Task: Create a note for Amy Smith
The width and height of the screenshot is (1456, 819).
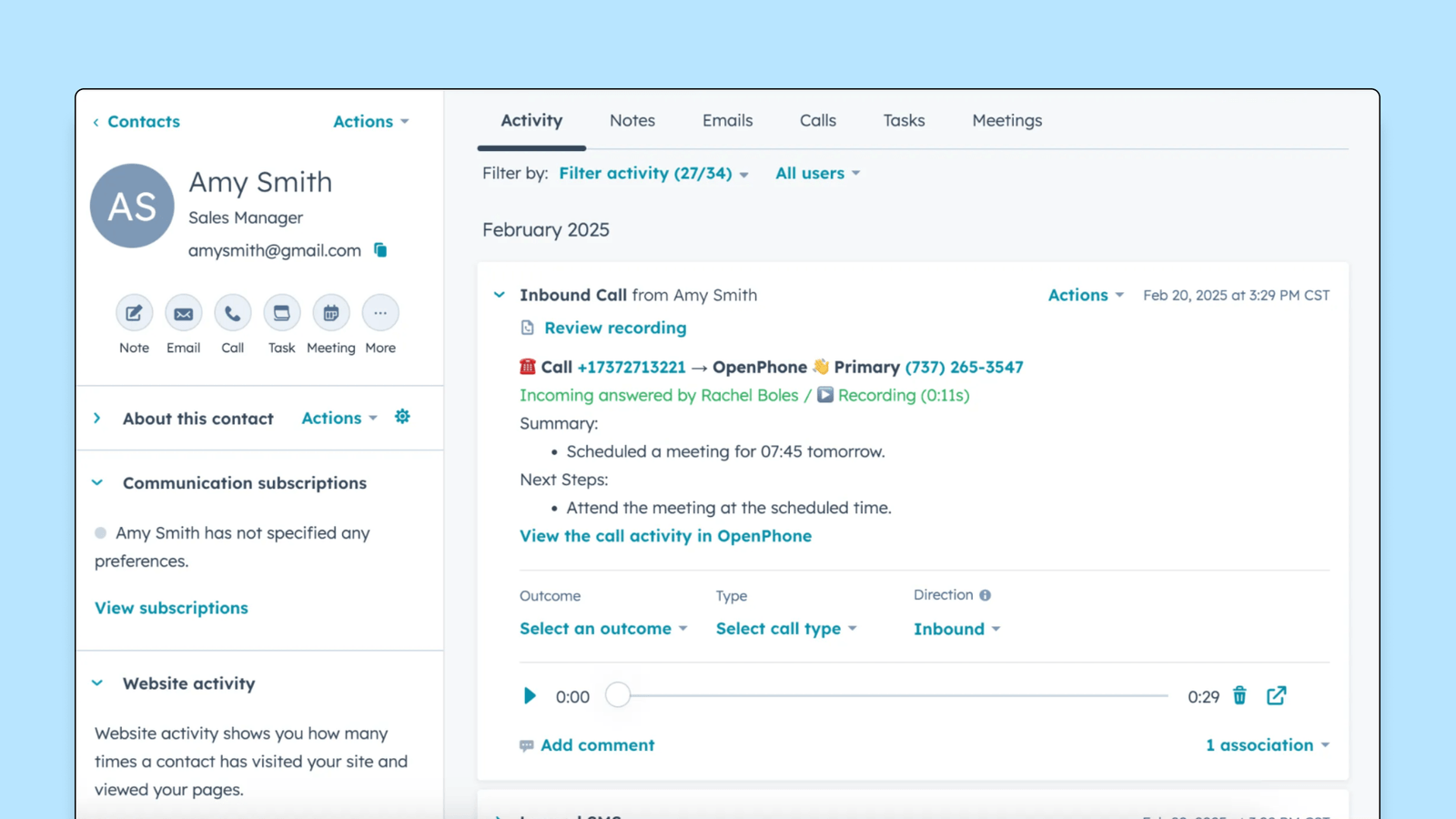Action: pyautogui.click(x=134, y=312)
